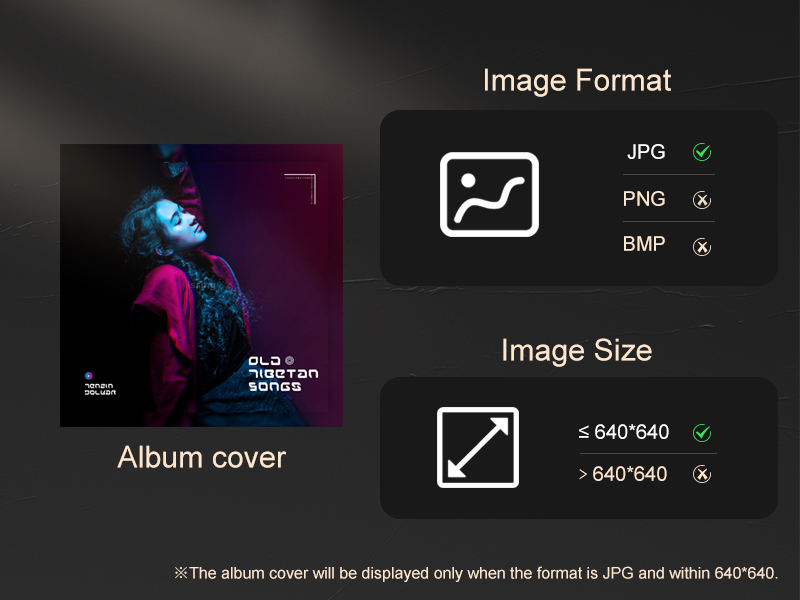Image resolution: width=800 pixels, height=600 pixels.
Task: Select the JPG format label
Action: 646,152
